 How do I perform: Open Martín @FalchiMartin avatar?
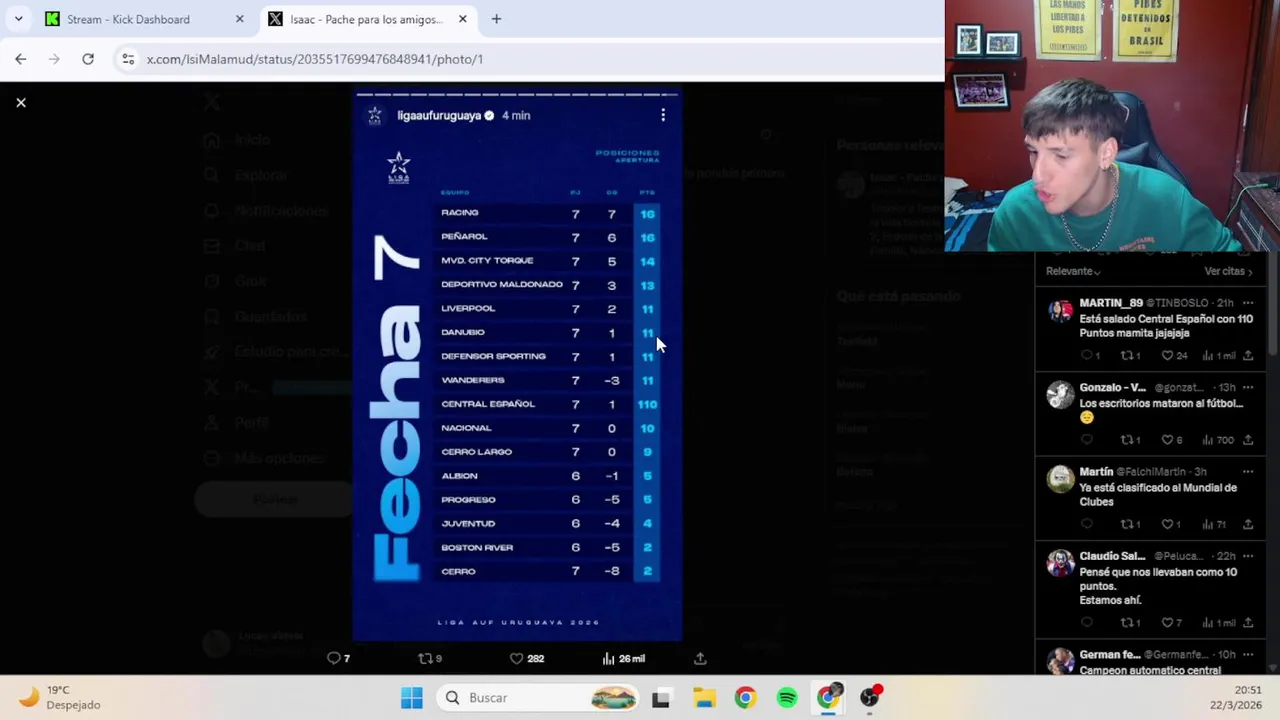1060,479
